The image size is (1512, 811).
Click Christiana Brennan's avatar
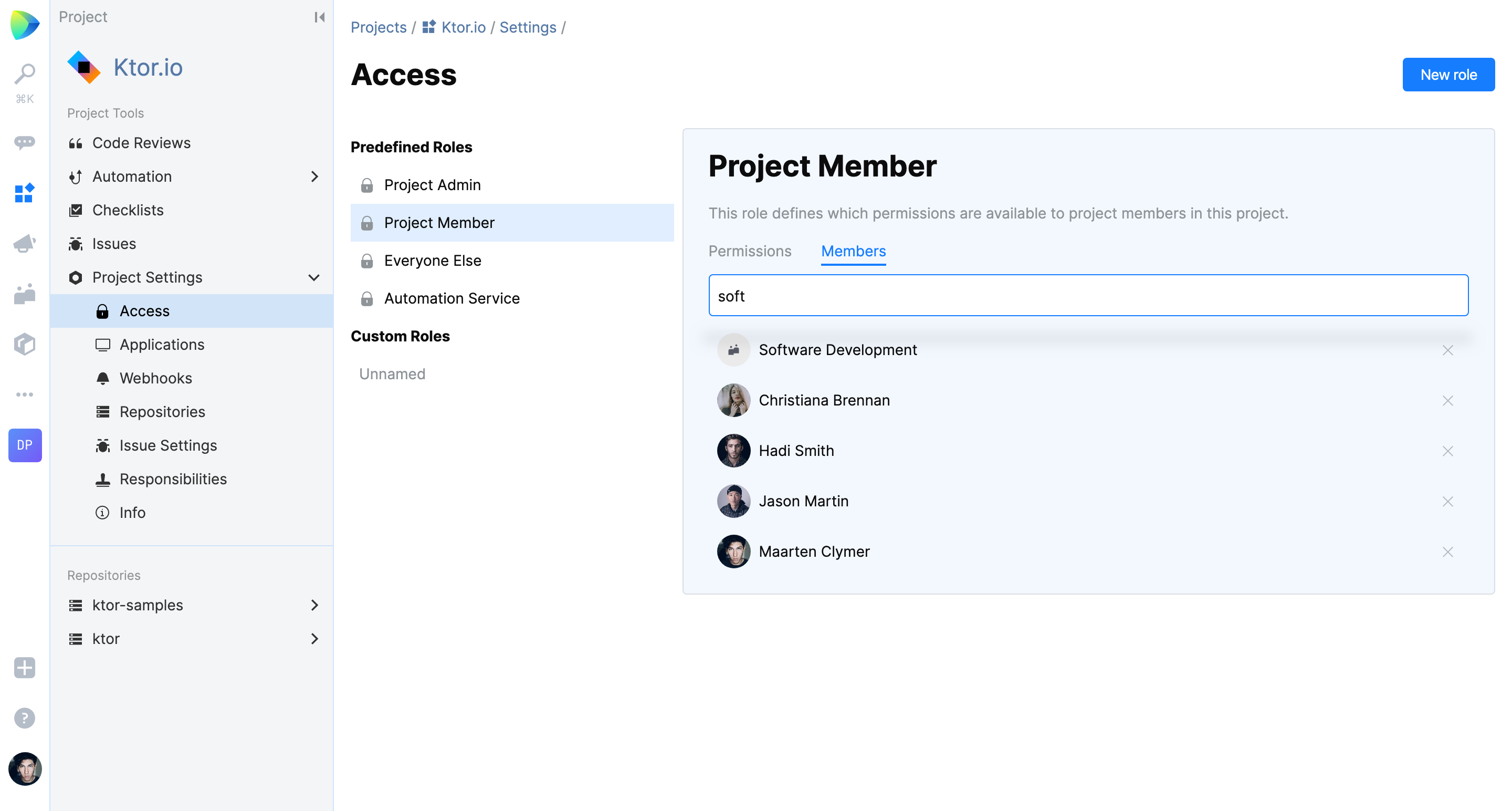point(734,400)
